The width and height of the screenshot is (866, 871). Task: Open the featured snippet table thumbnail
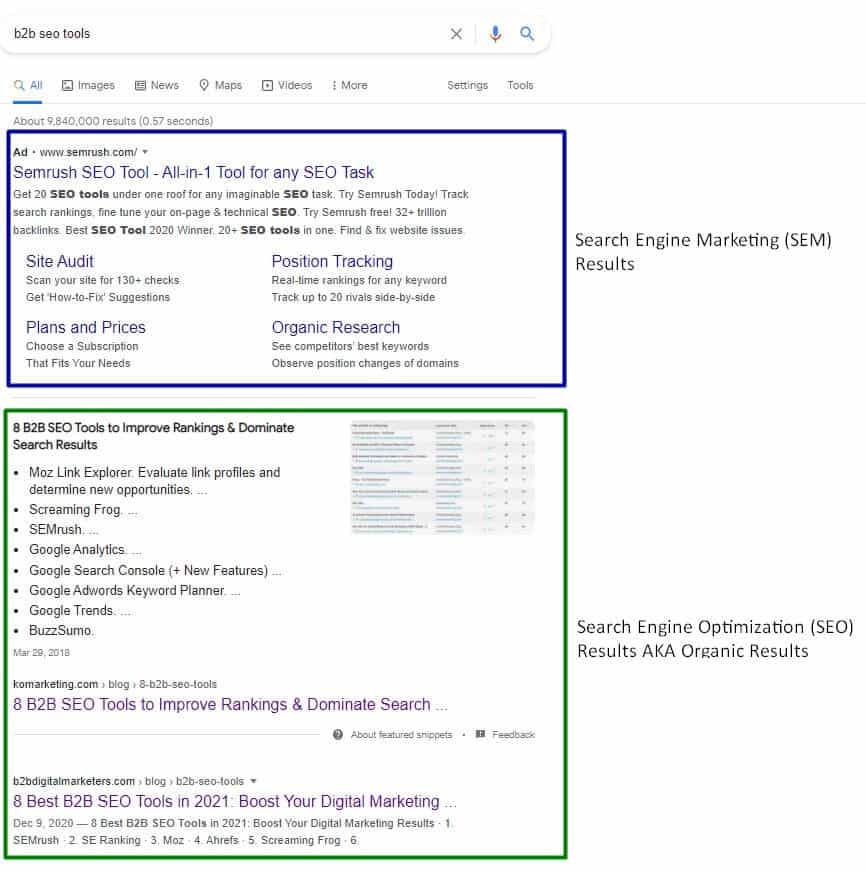click(442, 477)
